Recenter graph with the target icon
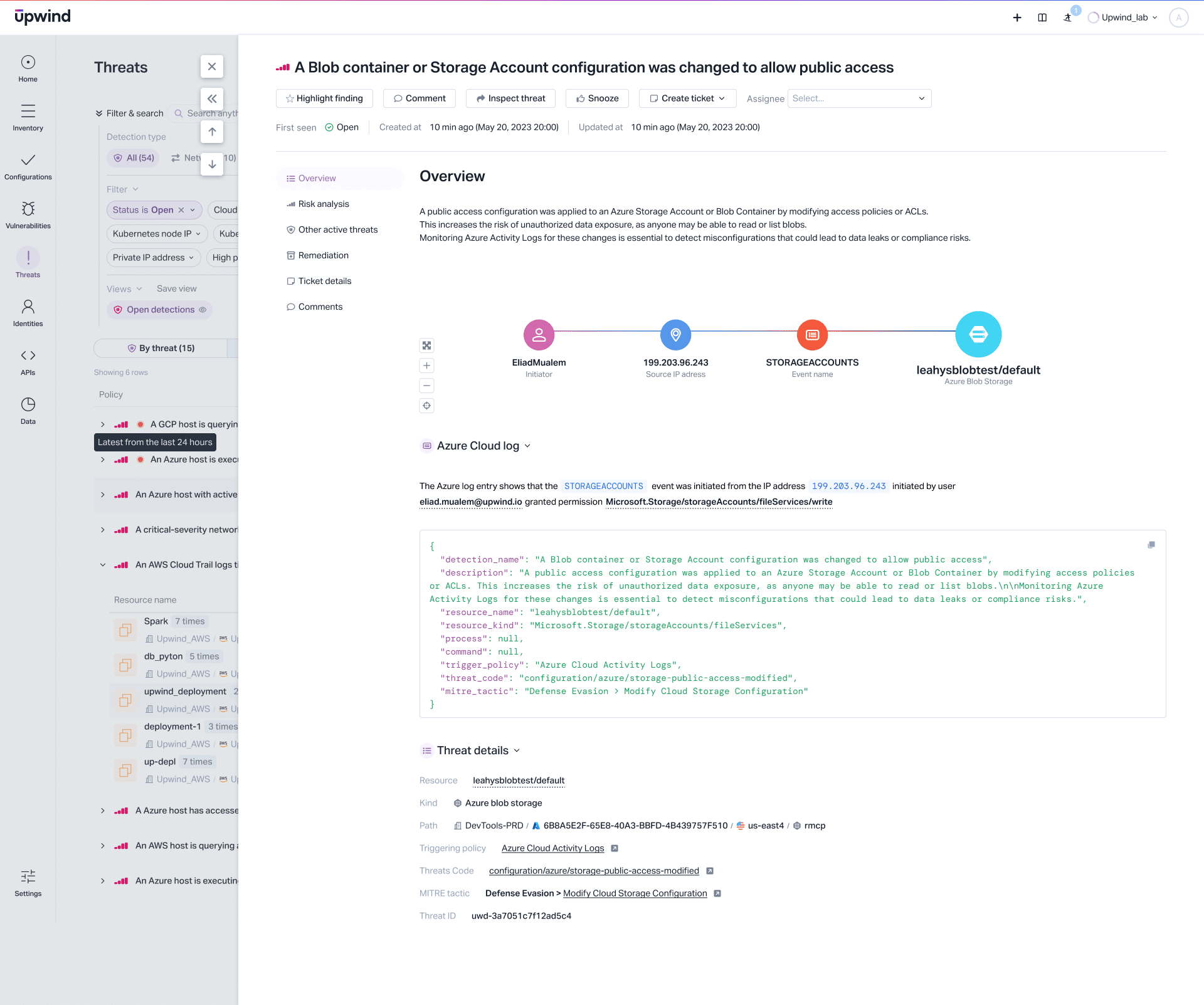This screenshot has height=1005, width=1204. (x=426, y=406)
